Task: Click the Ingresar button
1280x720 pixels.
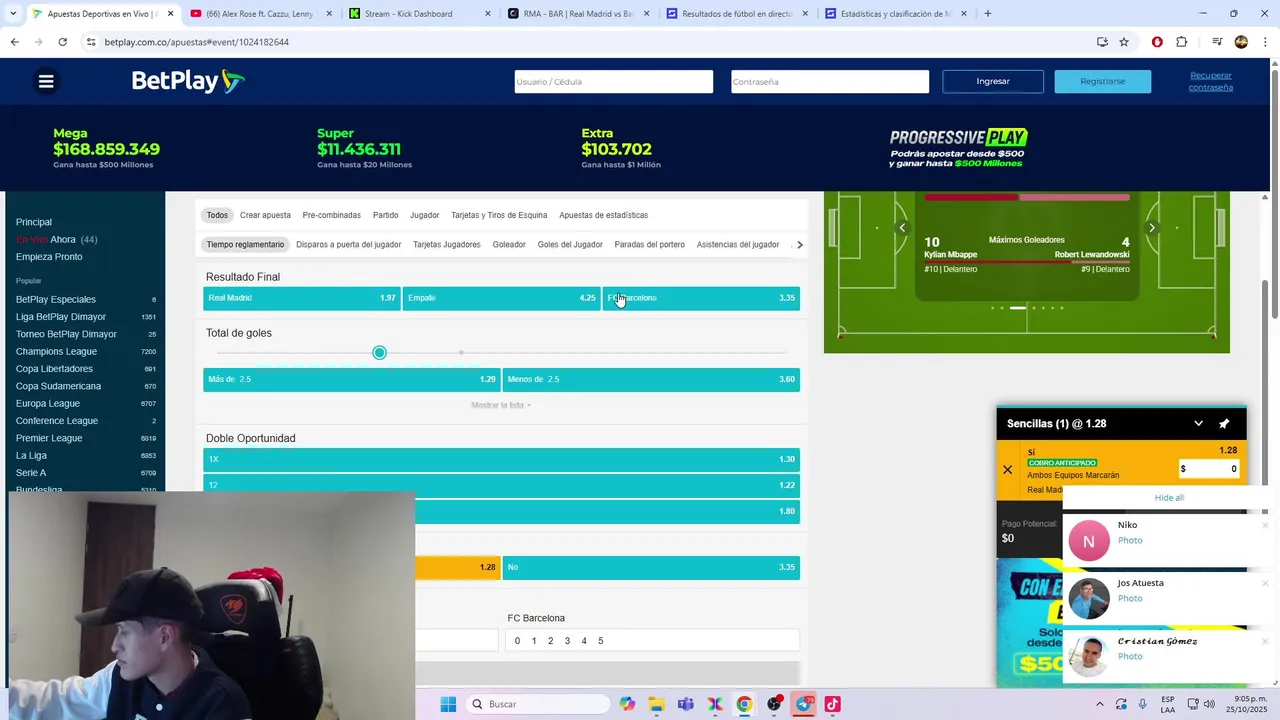Action: coord(993,81)
